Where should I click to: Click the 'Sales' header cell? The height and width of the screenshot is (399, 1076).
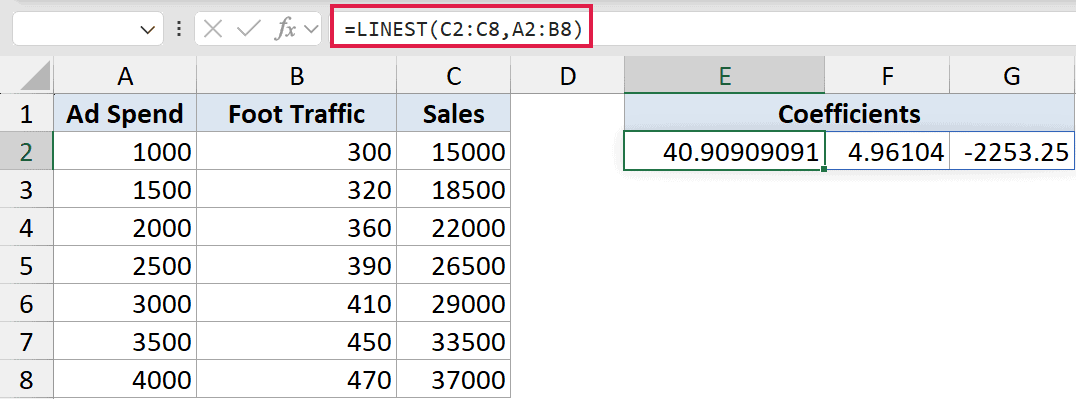pyautogui.click(x=454, y=113)
